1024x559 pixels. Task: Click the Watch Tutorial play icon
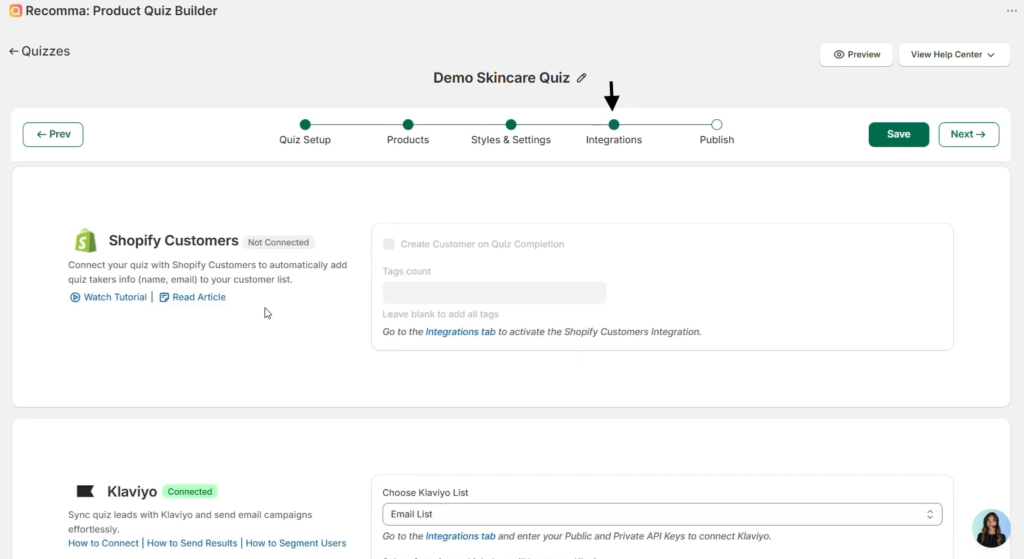click(75, 297)
